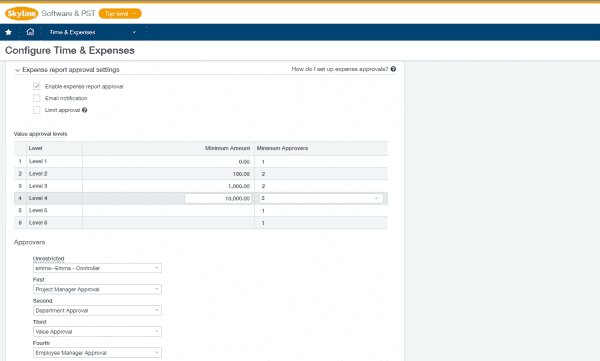Viewport: 600px width, 361px height.
Task: Click the 0.00 amount cell
Action: (x=168, y=162)
